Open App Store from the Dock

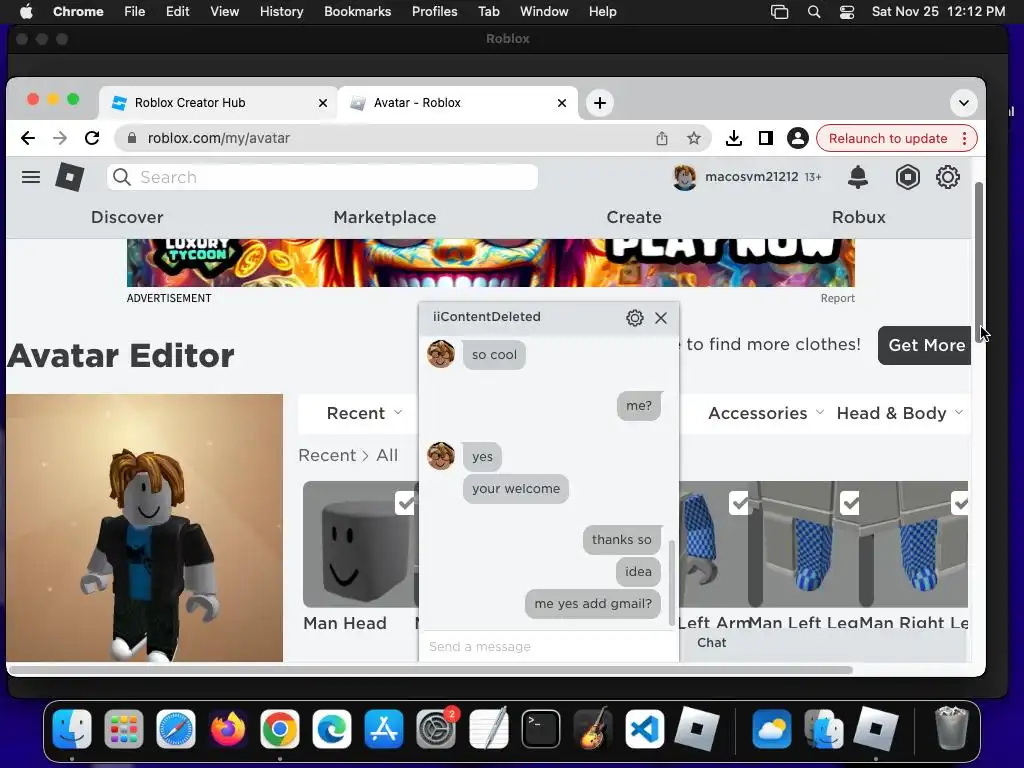tap(384, 729)
